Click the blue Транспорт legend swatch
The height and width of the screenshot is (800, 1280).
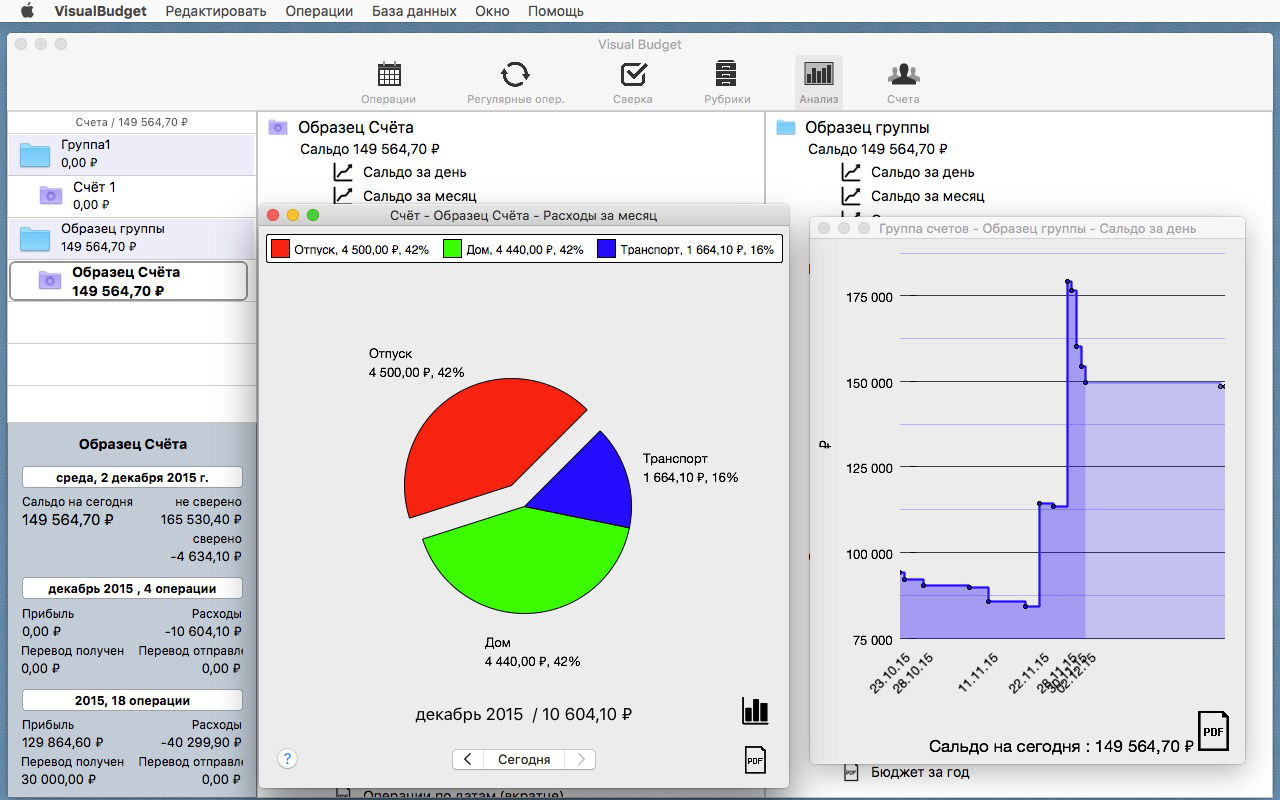tap(606, 249)
